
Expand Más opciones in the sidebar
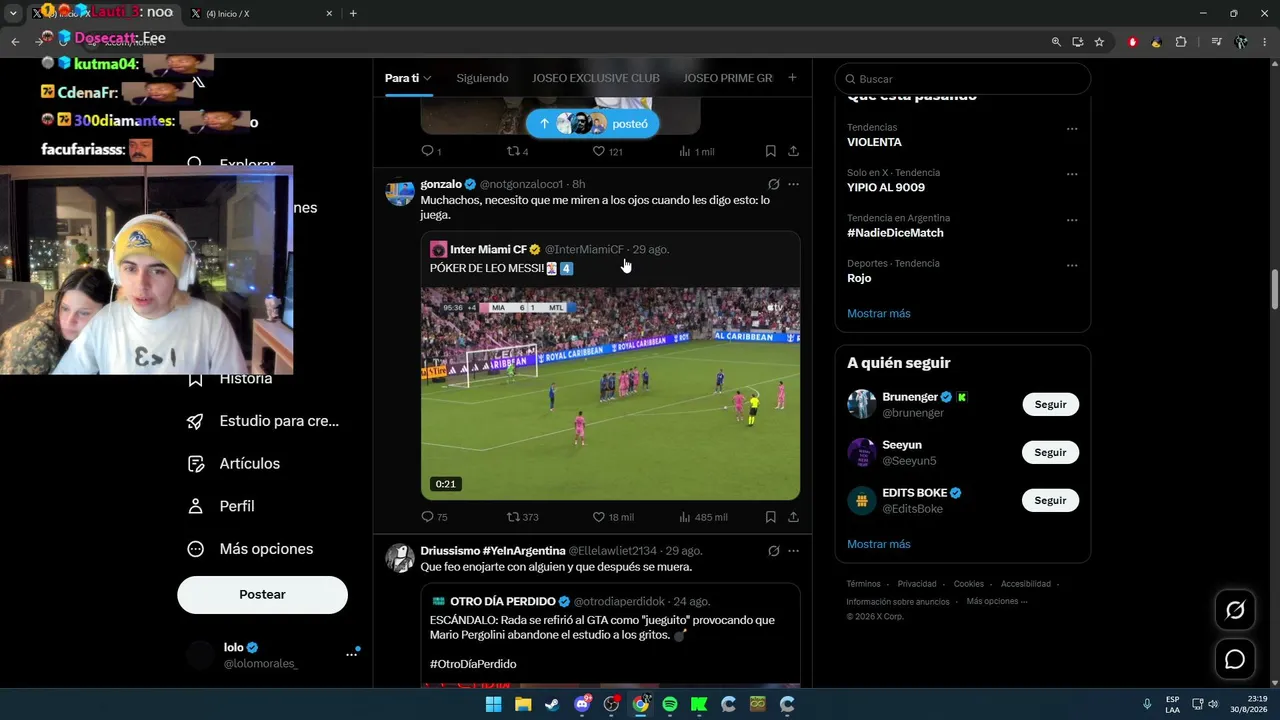coord(250,549)
